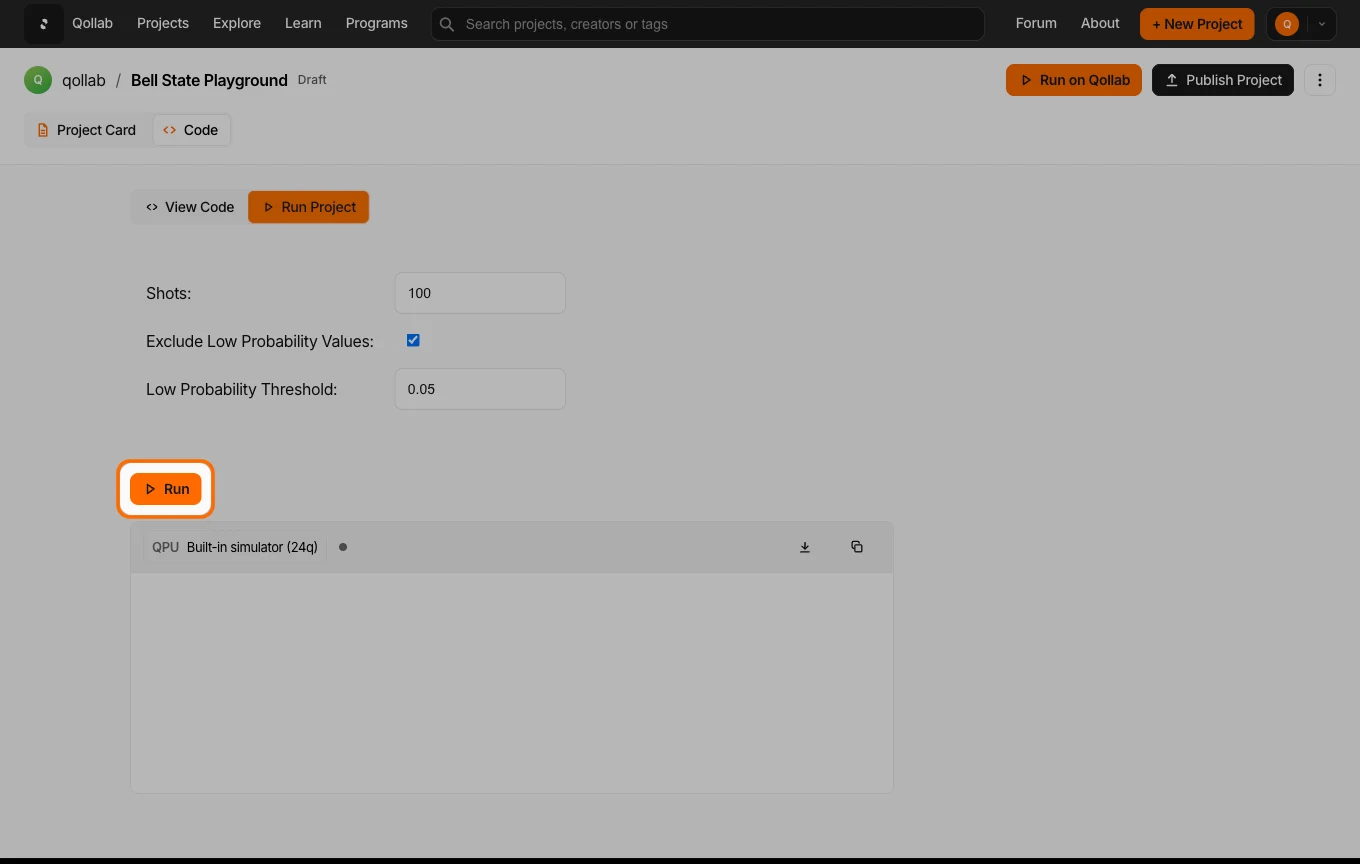Click the Exclude Low Probability Values: label
The image size is (1360, 864).
pyautogui.click(x=260, y=341)
